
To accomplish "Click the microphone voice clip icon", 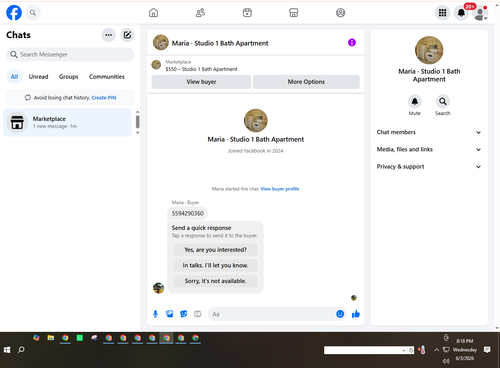I will point(155,314).
